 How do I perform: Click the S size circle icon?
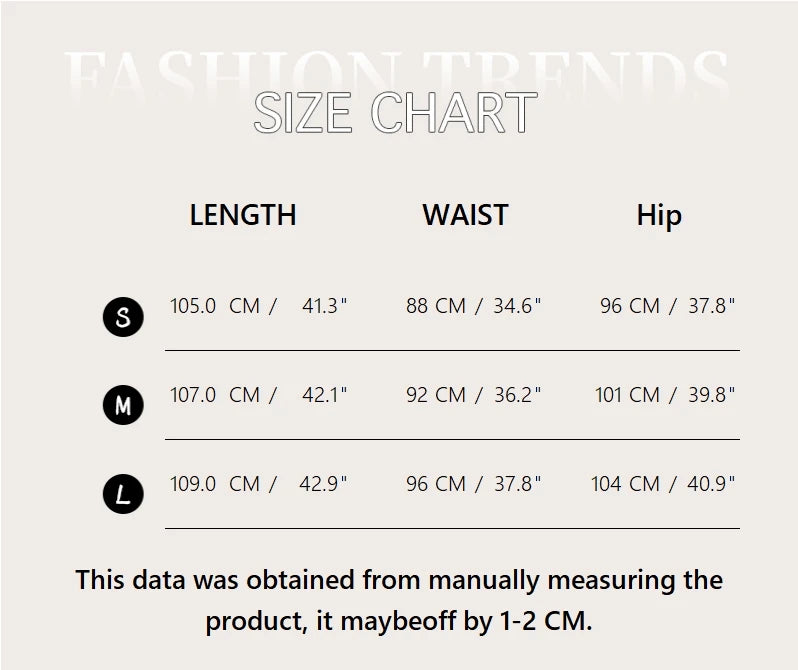tap(123, 317)
